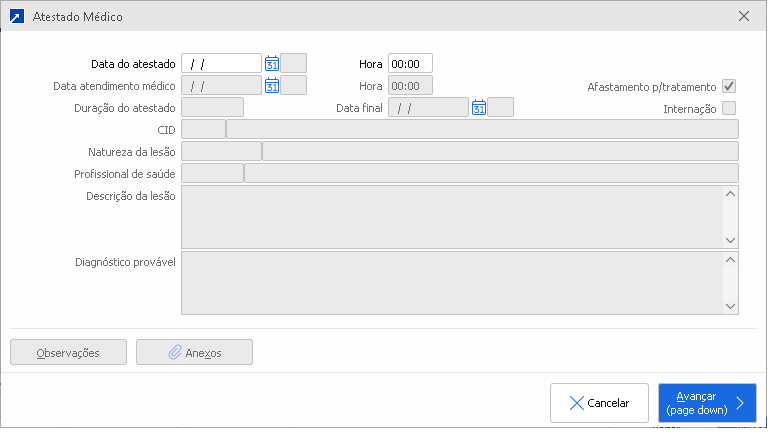The width and height of the screenshot is (781, 435).
Task: Open calendar picker for Data do atestado
Action: point(272,64)
